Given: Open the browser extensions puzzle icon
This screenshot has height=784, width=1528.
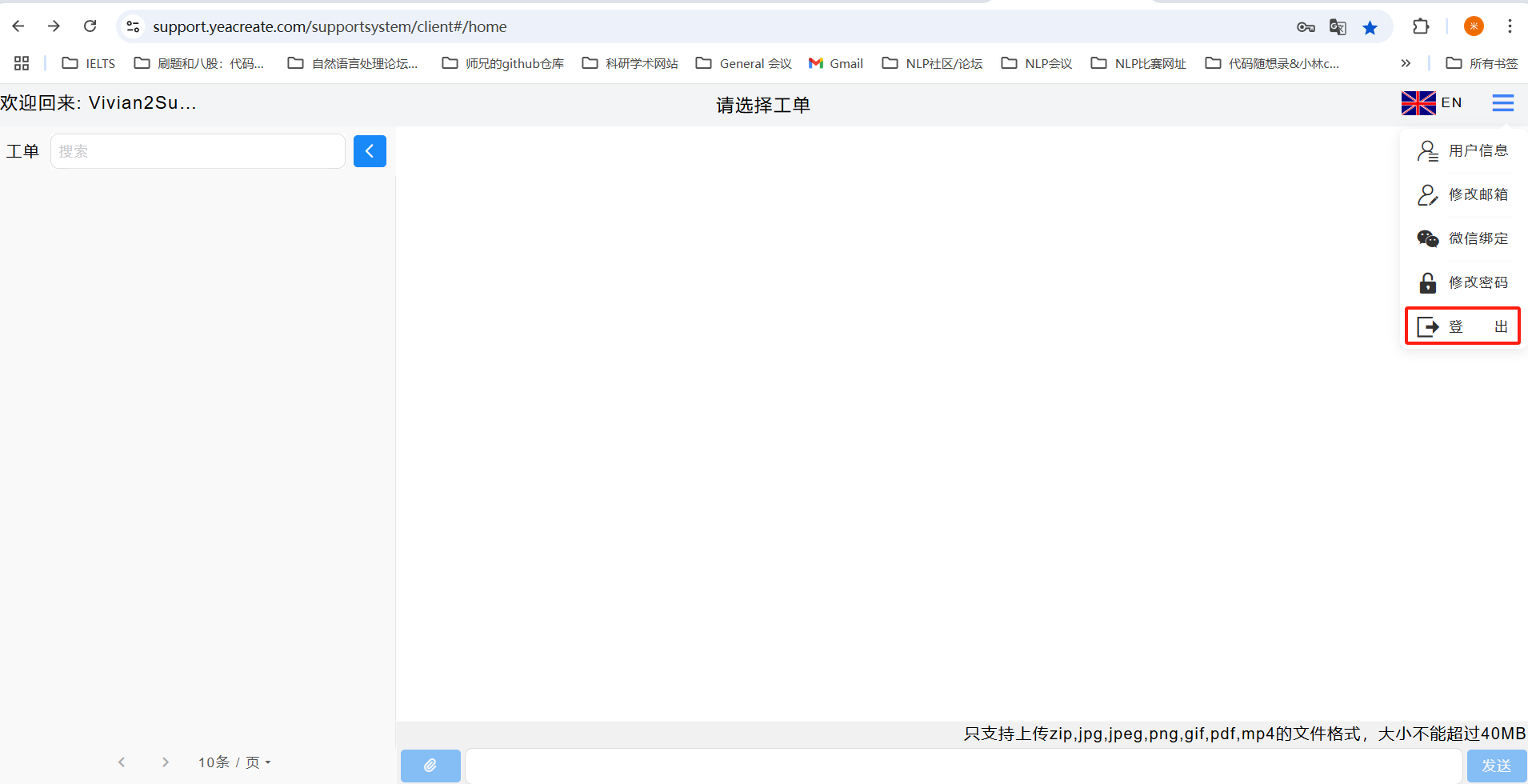Looking at the screenshot, I should (1420, 26).
